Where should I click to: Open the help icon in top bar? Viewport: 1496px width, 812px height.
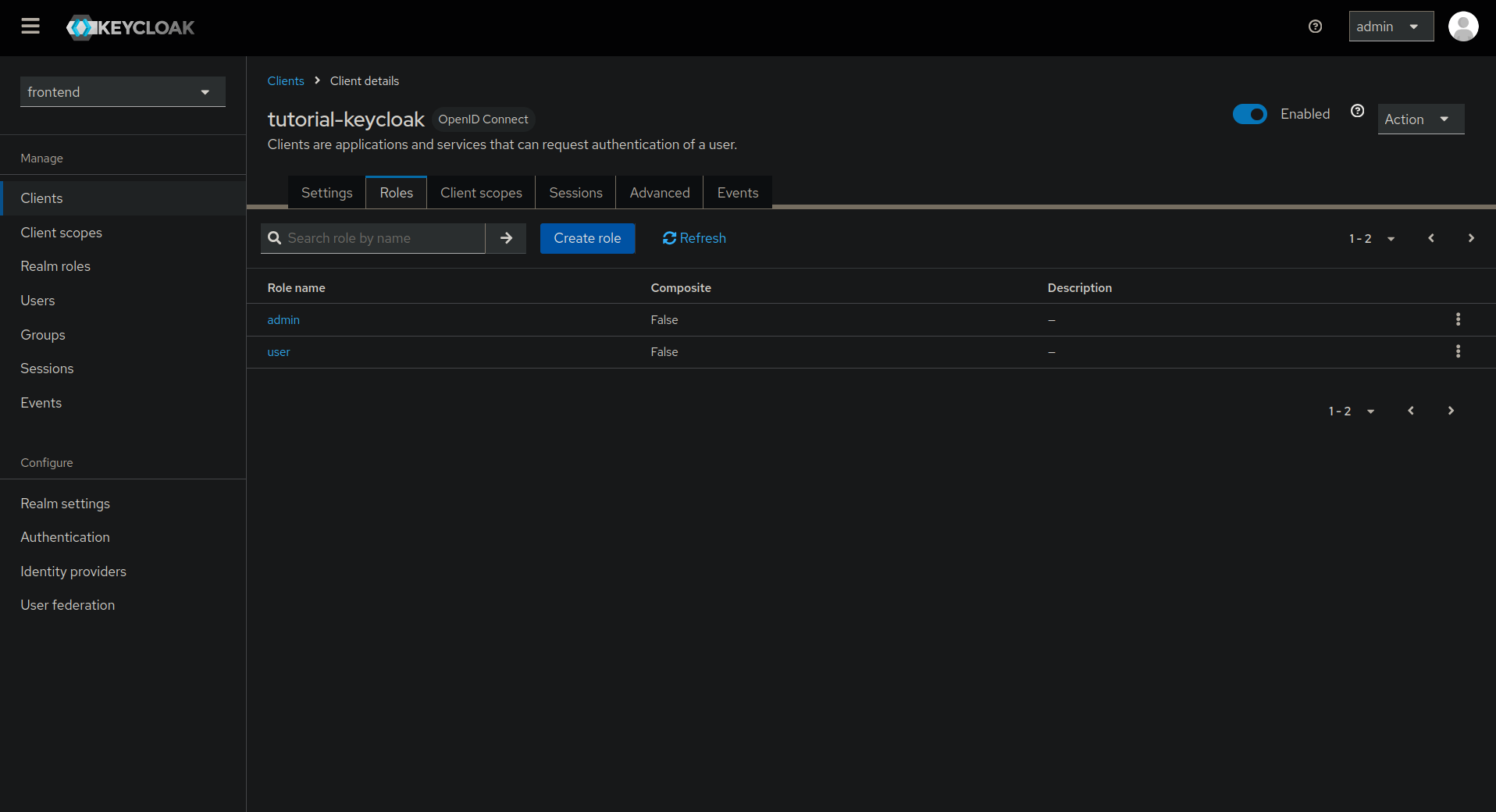point(1315,27)
